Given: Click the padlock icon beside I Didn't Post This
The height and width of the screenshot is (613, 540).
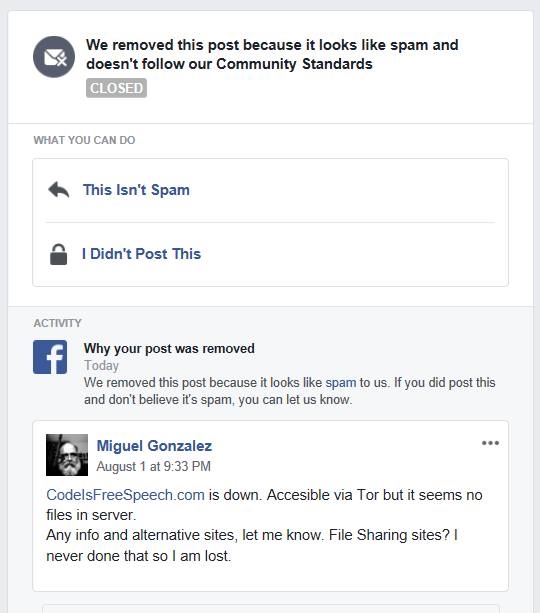Looking at the screenshot, I should point(59,254).
